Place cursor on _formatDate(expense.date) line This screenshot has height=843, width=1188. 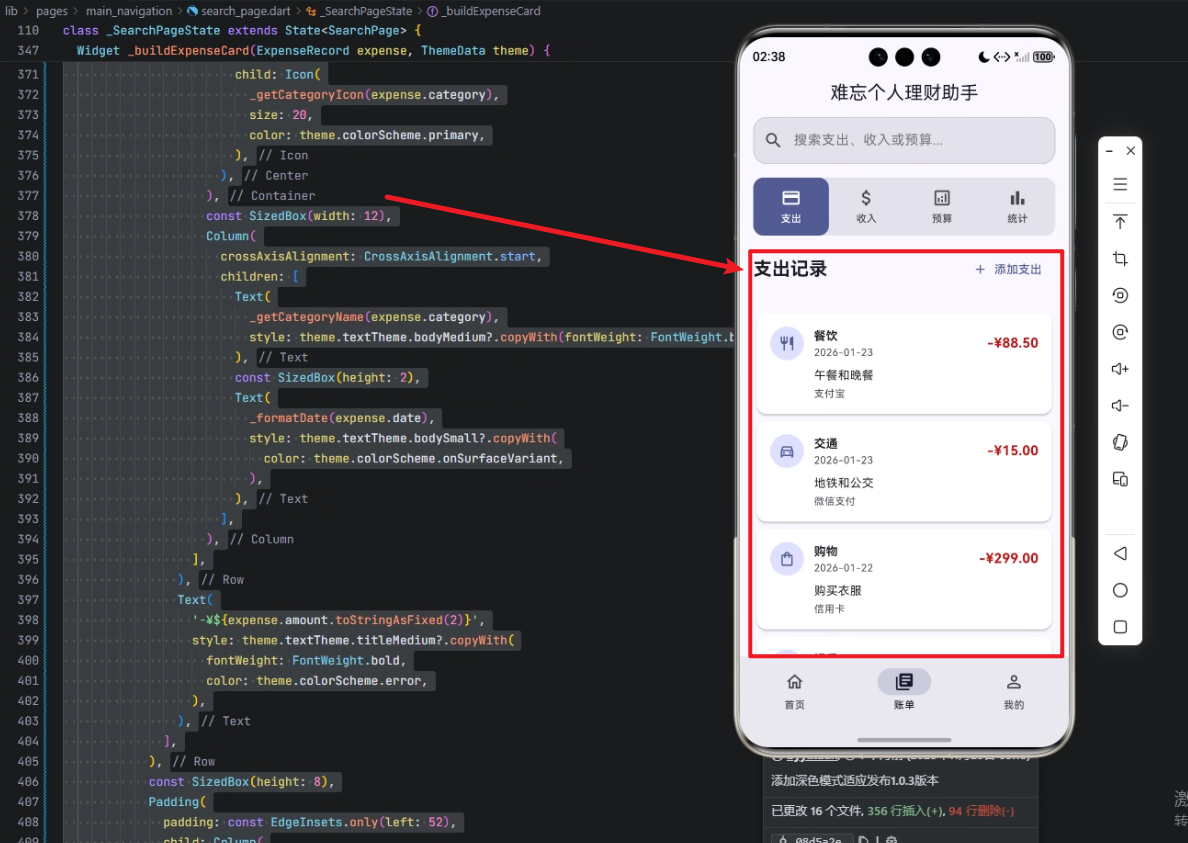342,418
